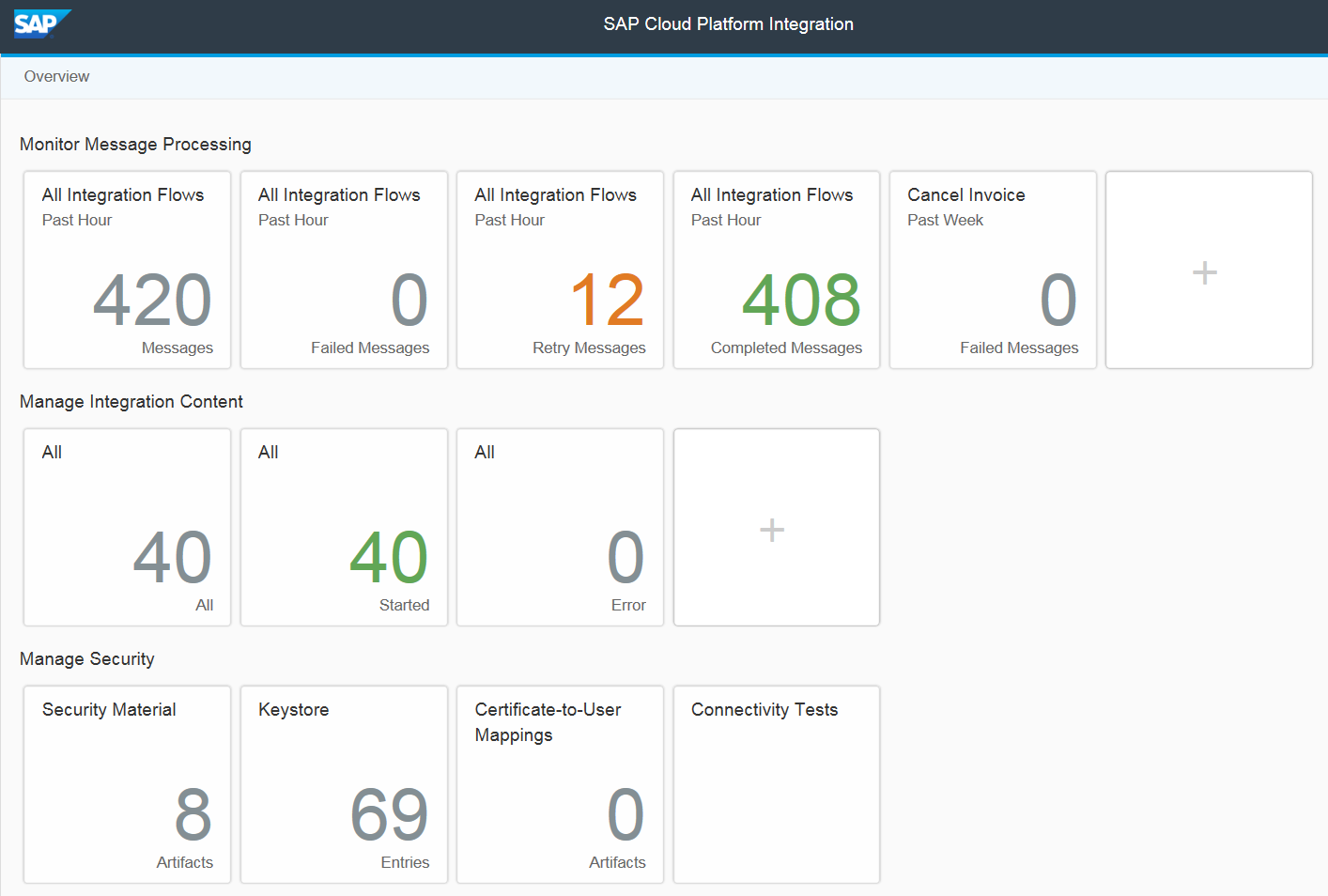
Task: Open the 40 Started integration content tile
Action: coord(344,528)
